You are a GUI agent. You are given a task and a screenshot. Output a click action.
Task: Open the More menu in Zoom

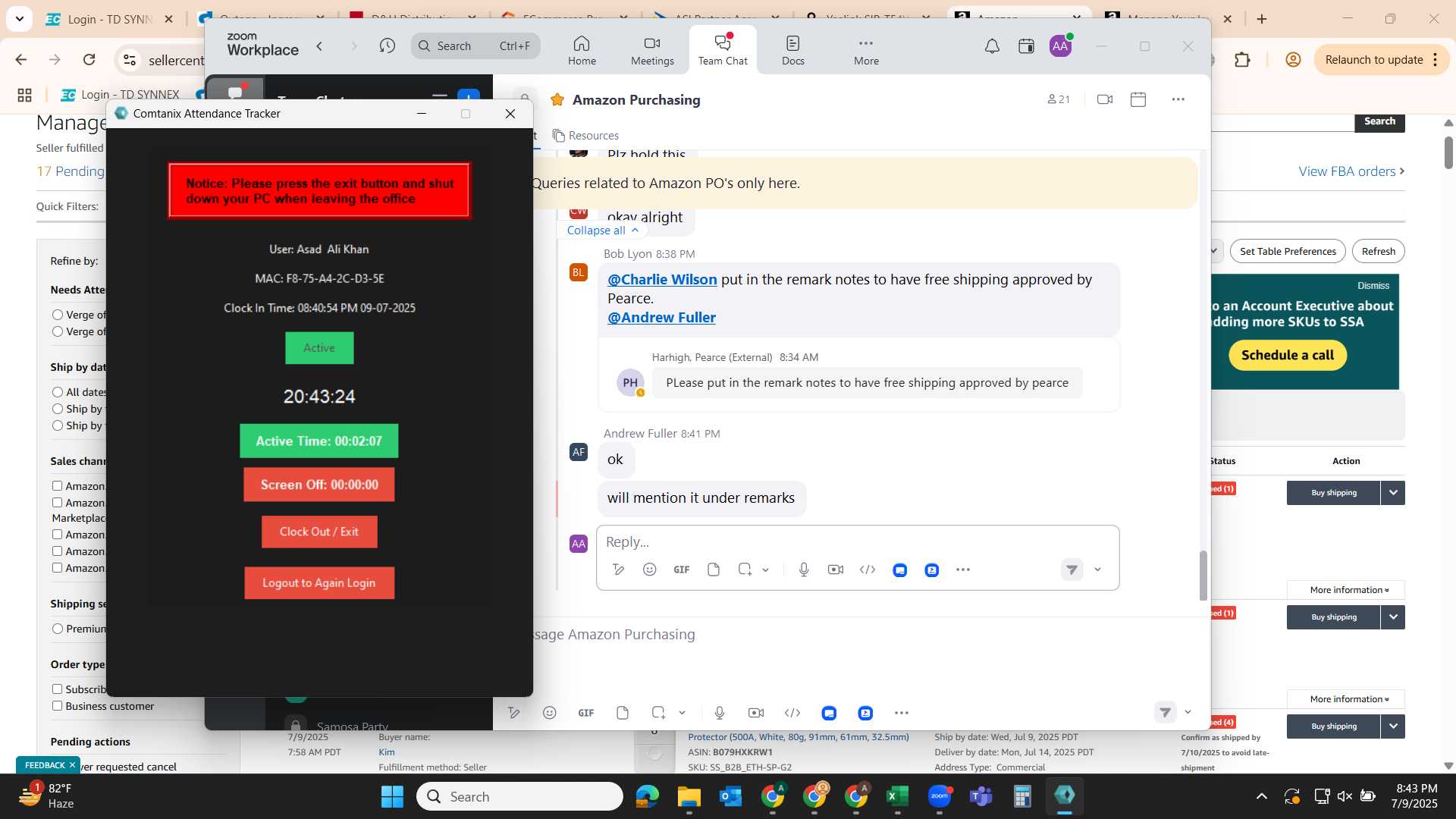(x=866, y=50)
